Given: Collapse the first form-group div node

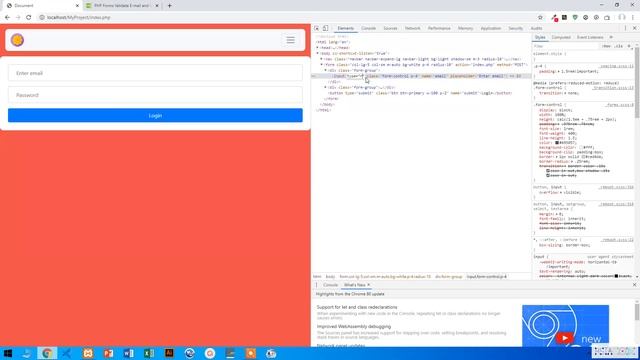Looking at the screenshot, I should [x=326, y=71].
